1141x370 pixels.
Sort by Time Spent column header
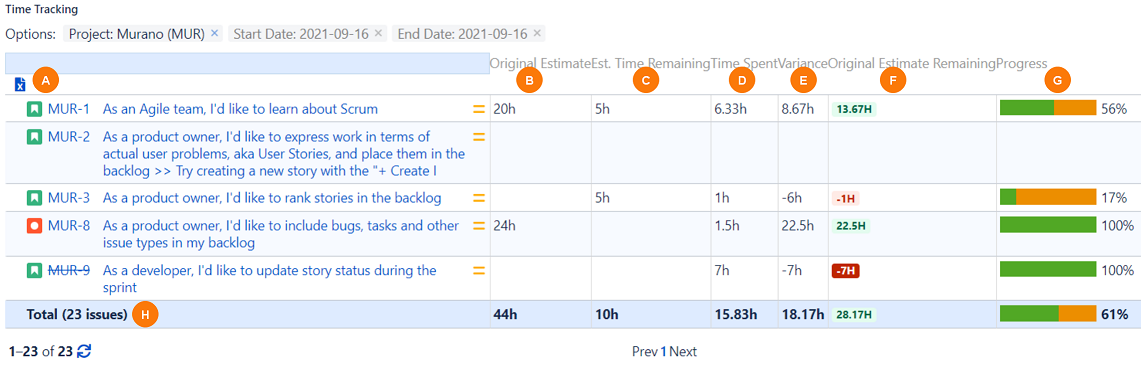(744, 63)
